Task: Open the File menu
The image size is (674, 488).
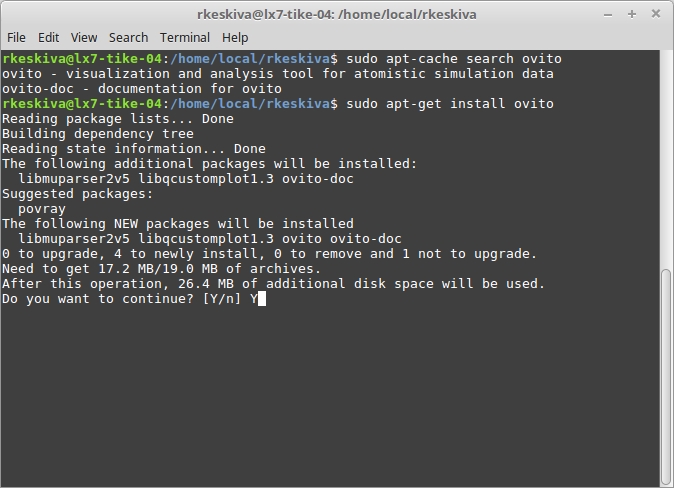Action: 16,38
